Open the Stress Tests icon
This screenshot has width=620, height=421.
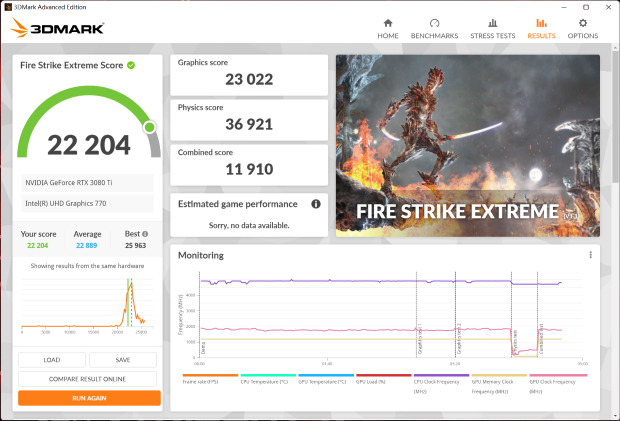point(493,23)
